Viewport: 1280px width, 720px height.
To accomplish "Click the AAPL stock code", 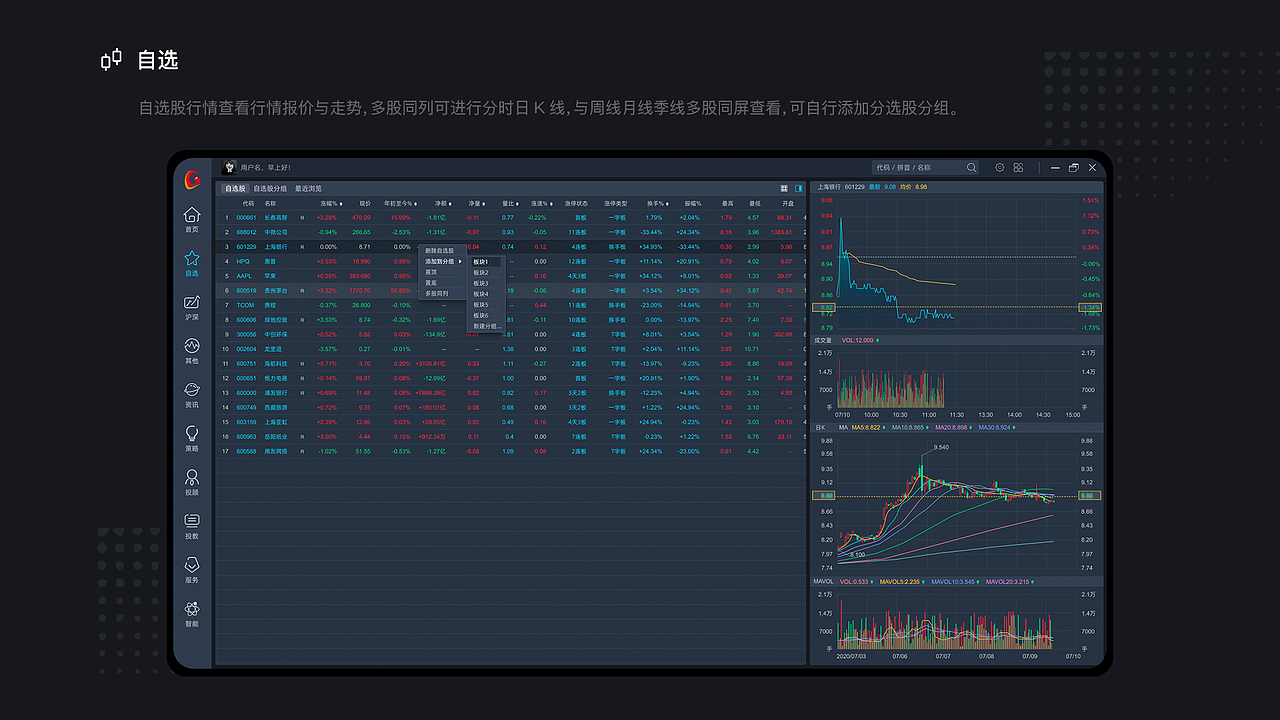I will coord(244,276).
